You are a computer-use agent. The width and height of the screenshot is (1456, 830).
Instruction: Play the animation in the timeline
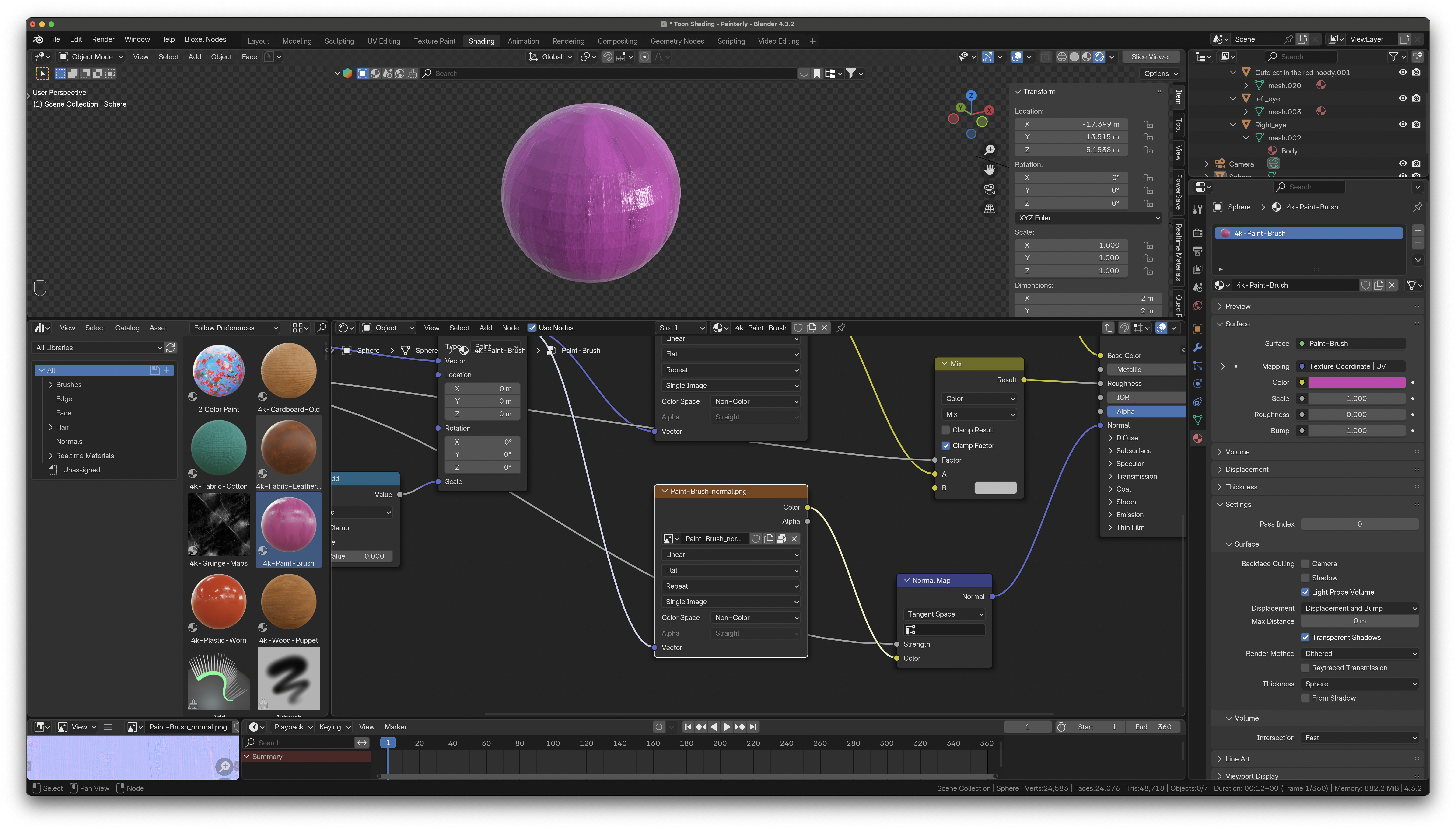726,727
